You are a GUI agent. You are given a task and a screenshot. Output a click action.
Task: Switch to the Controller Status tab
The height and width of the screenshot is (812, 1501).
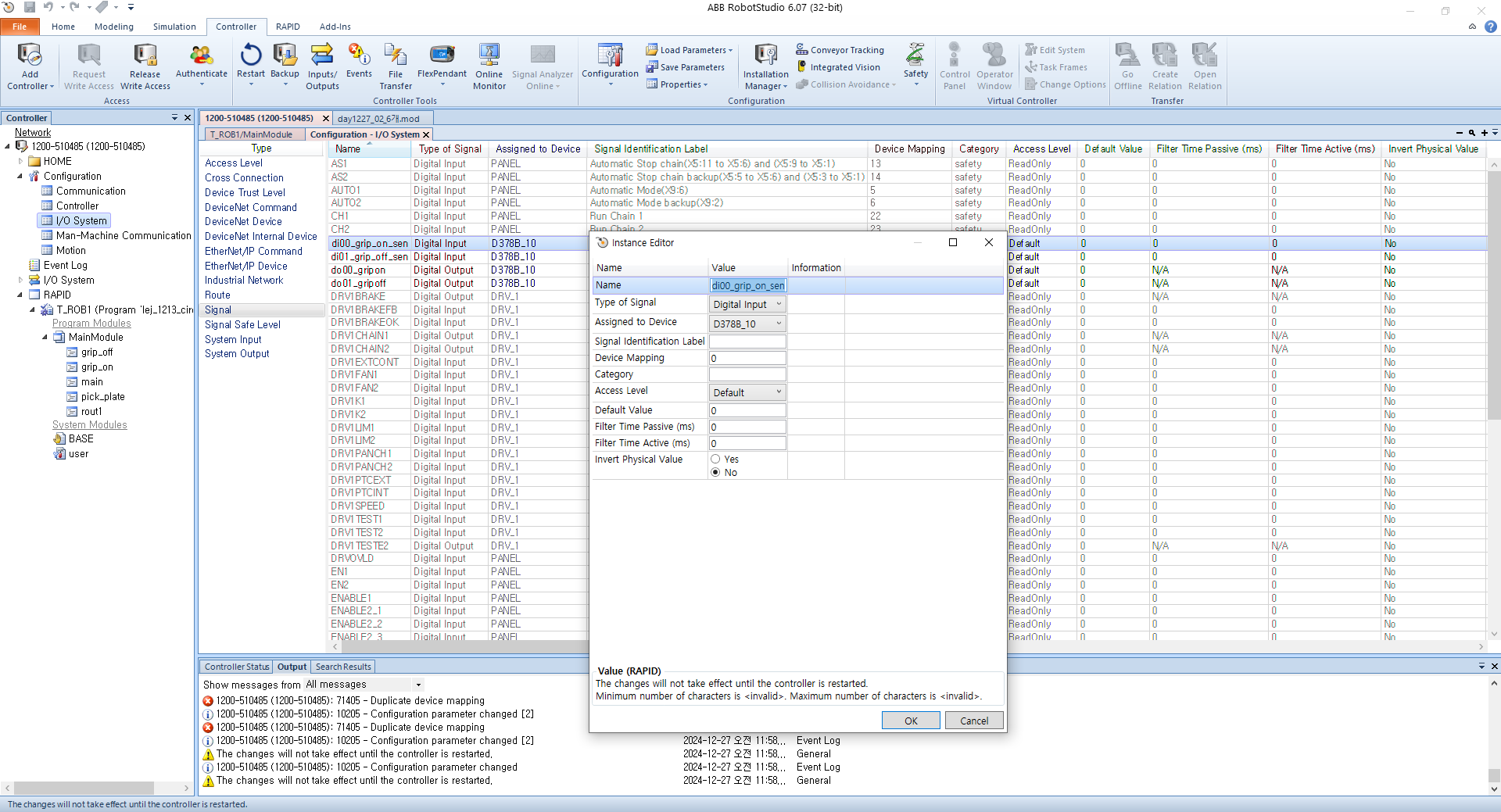tap(237, 667)
